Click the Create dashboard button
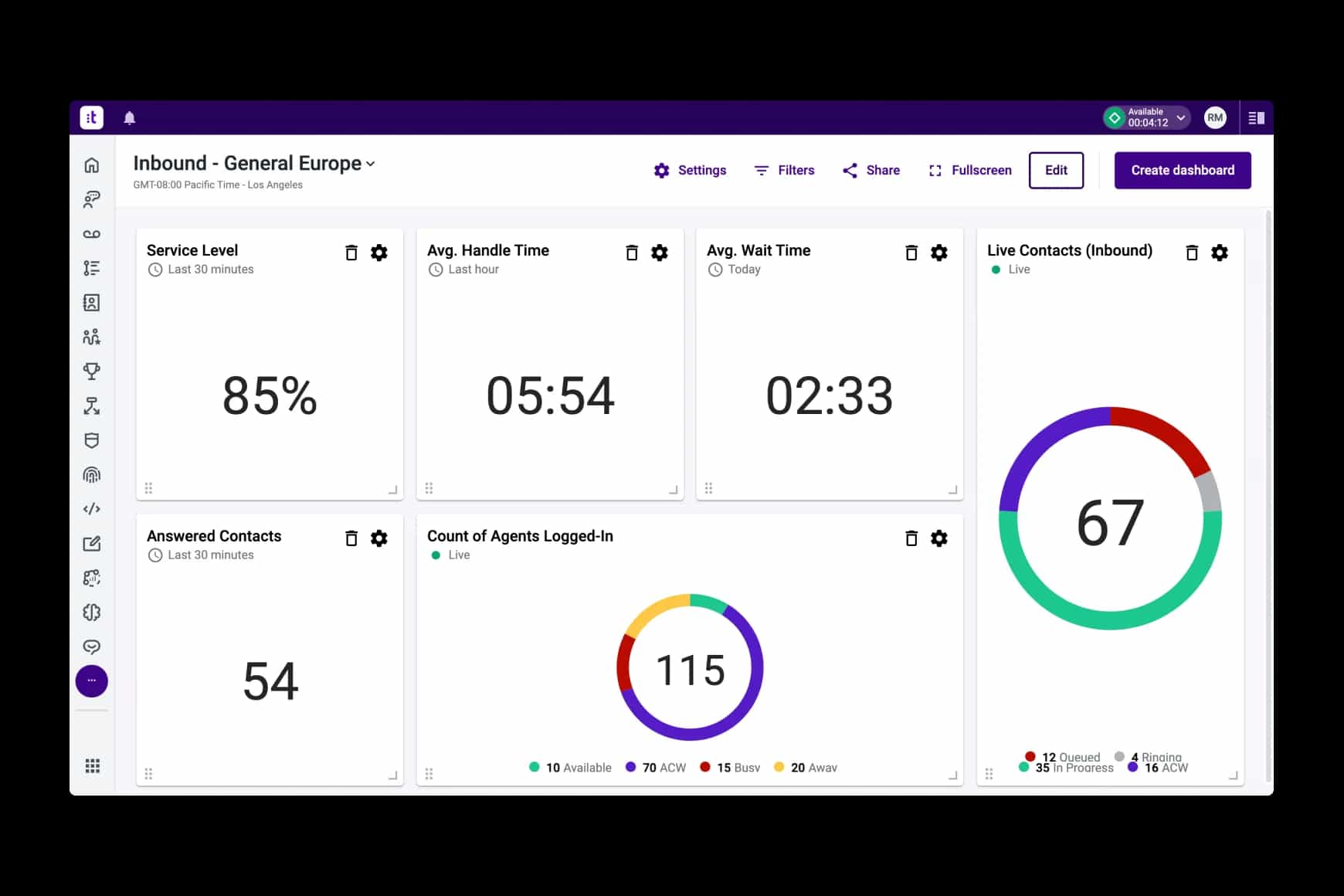 [1182, 171]
